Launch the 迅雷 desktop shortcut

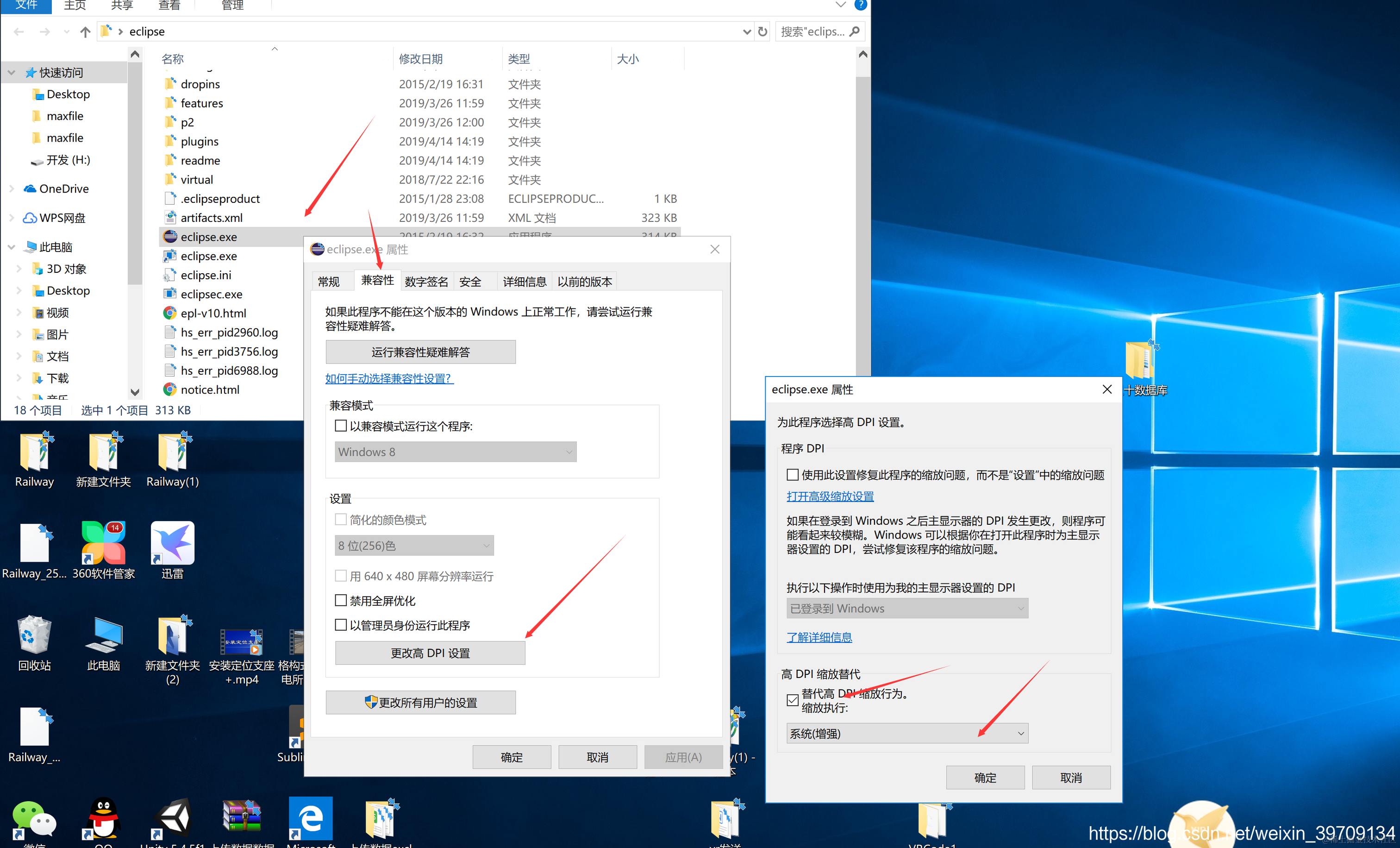pos(172,543)
